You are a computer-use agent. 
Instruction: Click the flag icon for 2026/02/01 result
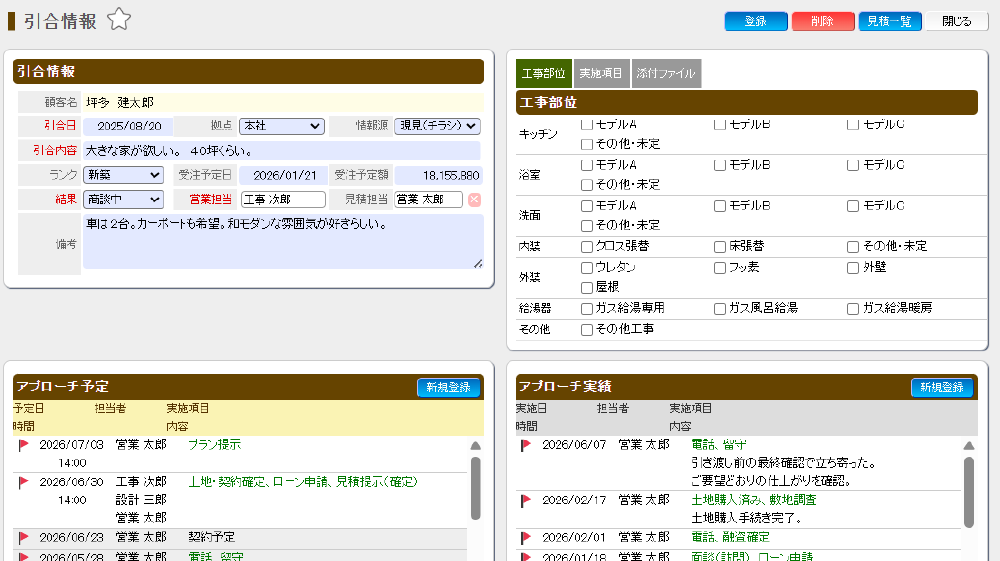click(x=526, y=537)
